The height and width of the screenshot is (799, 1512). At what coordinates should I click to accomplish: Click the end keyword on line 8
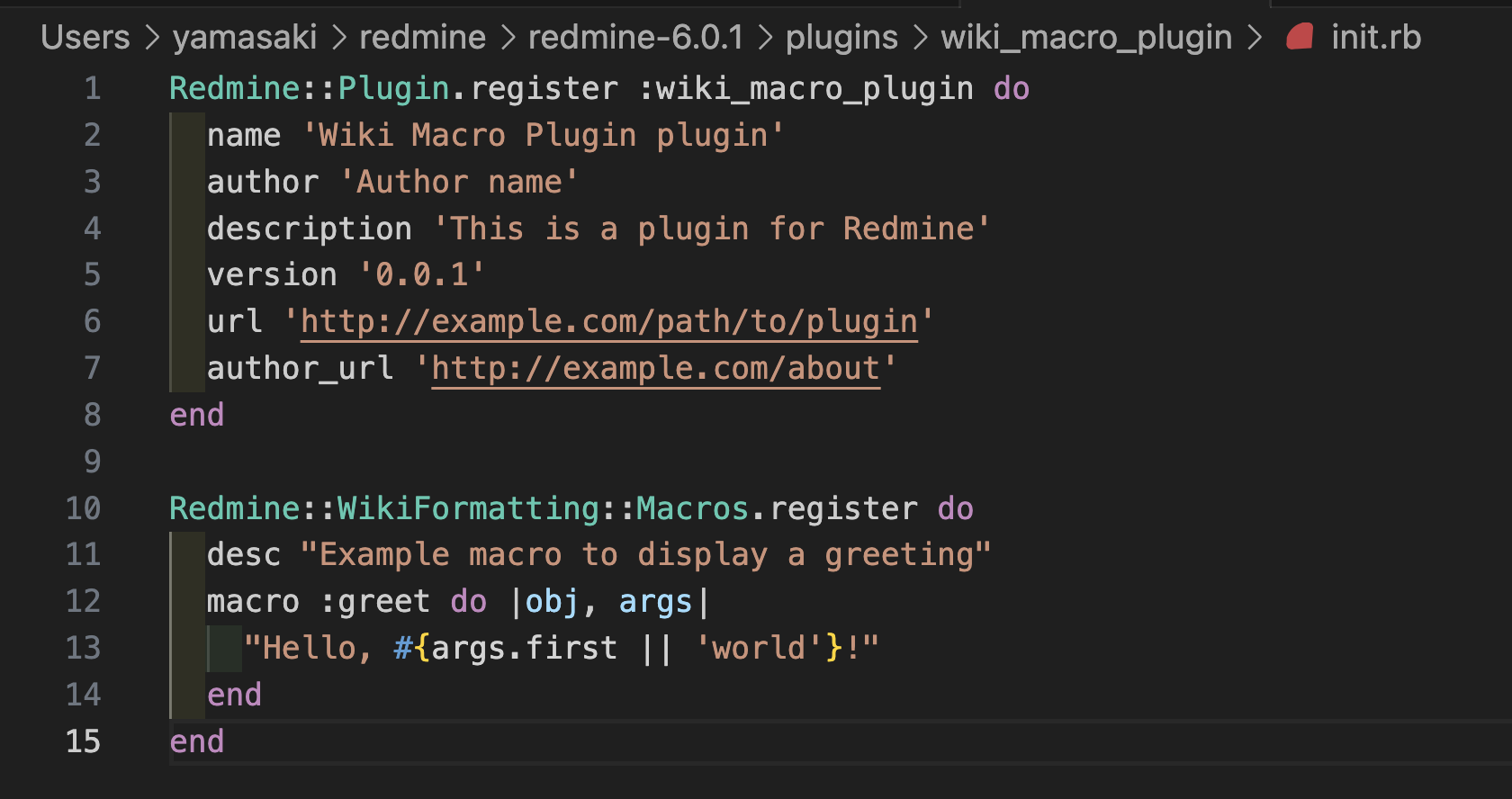[197, 415]
